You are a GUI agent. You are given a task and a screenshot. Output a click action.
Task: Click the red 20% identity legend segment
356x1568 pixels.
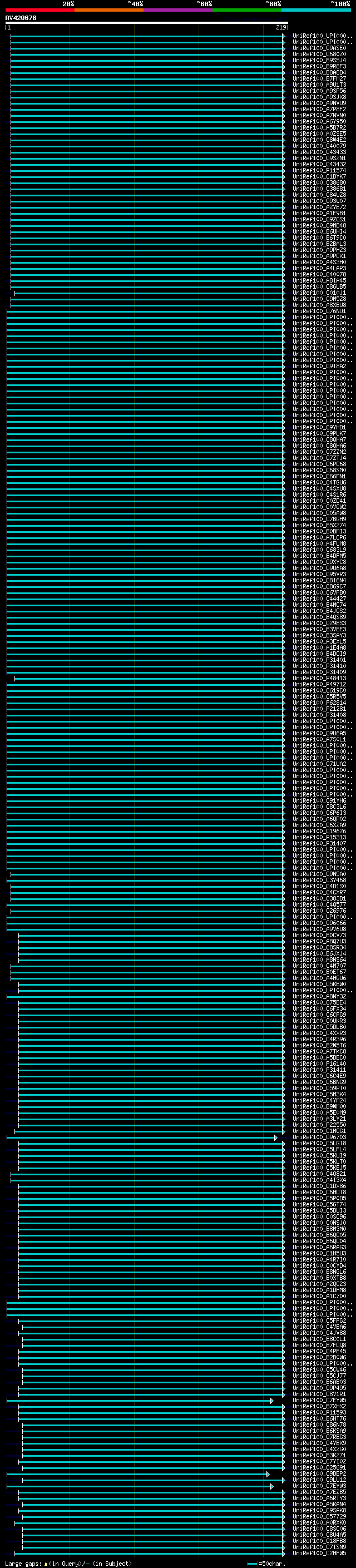coord(39,10)
